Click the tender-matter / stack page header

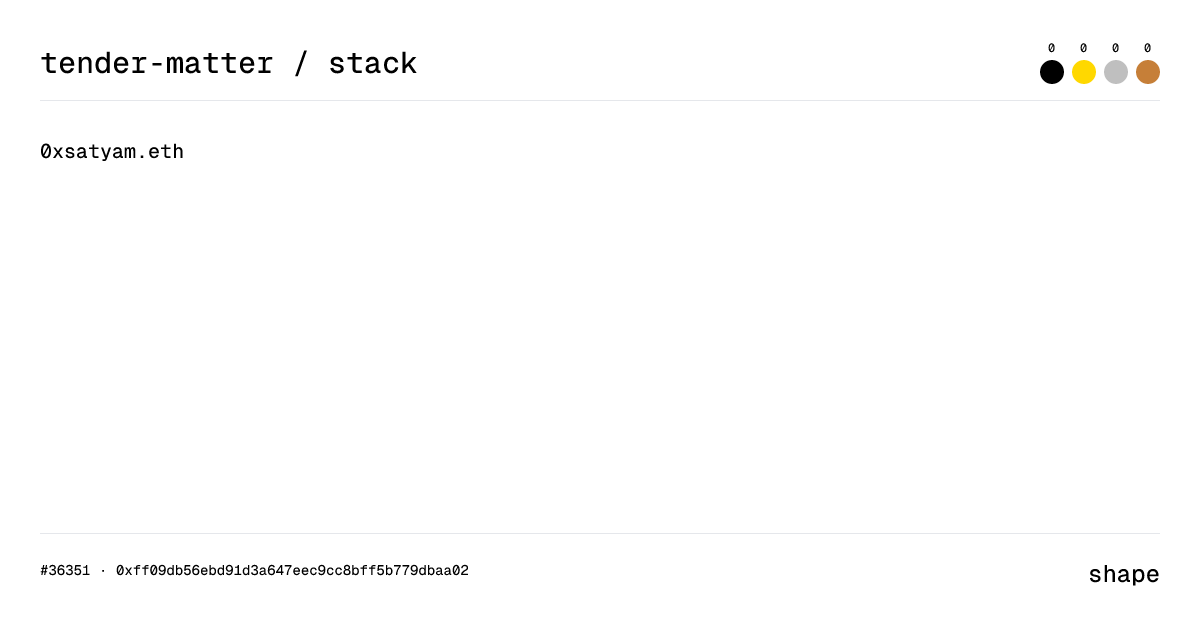(228, 63)
